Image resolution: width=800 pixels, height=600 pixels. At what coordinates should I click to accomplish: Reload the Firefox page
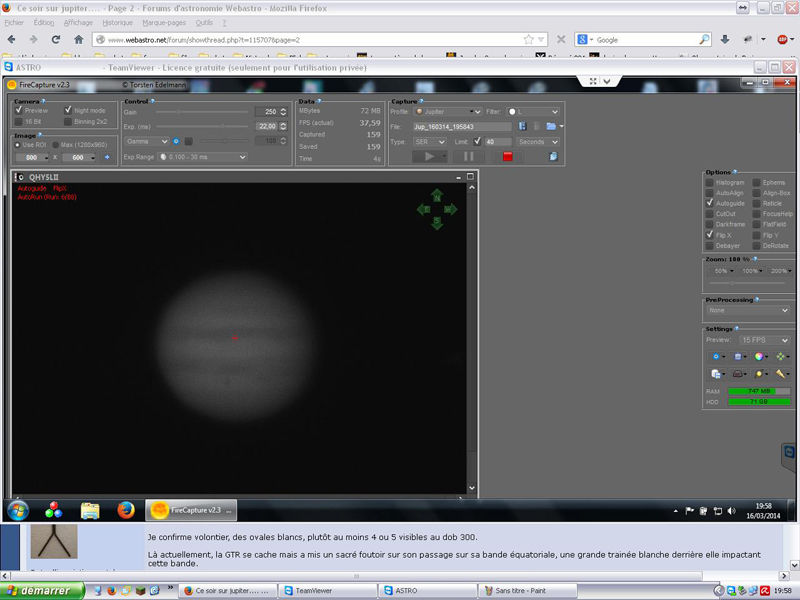click(x=56, y=39)
